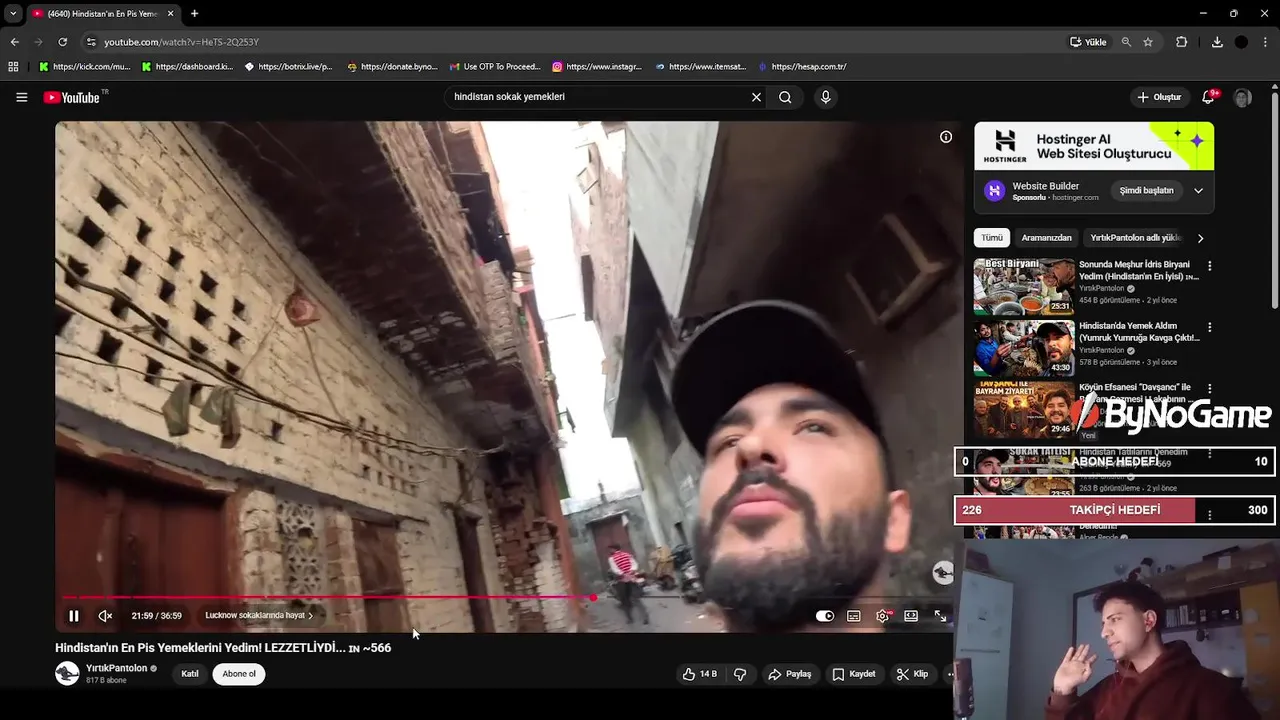1280x720 pixels.
Task: Open options for 'Köyün Efsanesi Davşancı' video
Action: 1209,389
